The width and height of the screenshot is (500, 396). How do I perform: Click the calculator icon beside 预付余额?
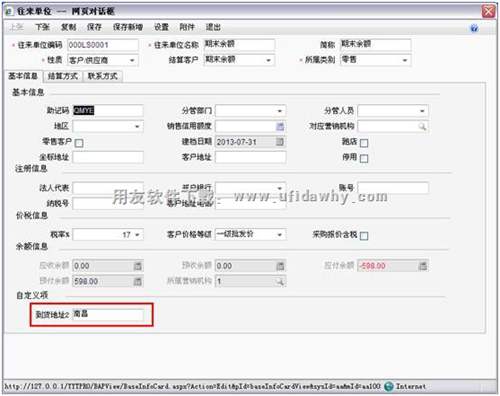[x=138, y=281]
